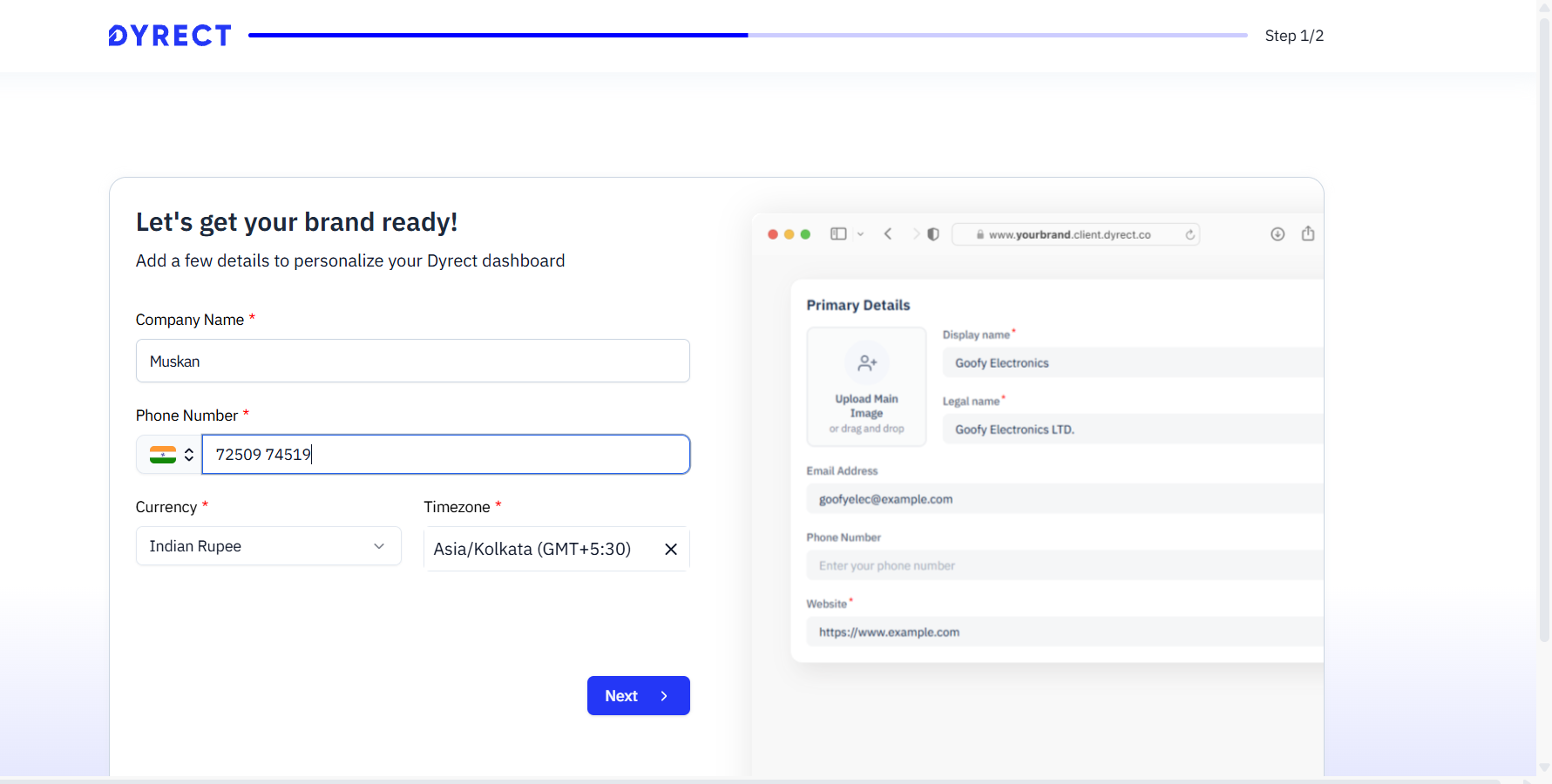Click the Next button

coord(638,696)
